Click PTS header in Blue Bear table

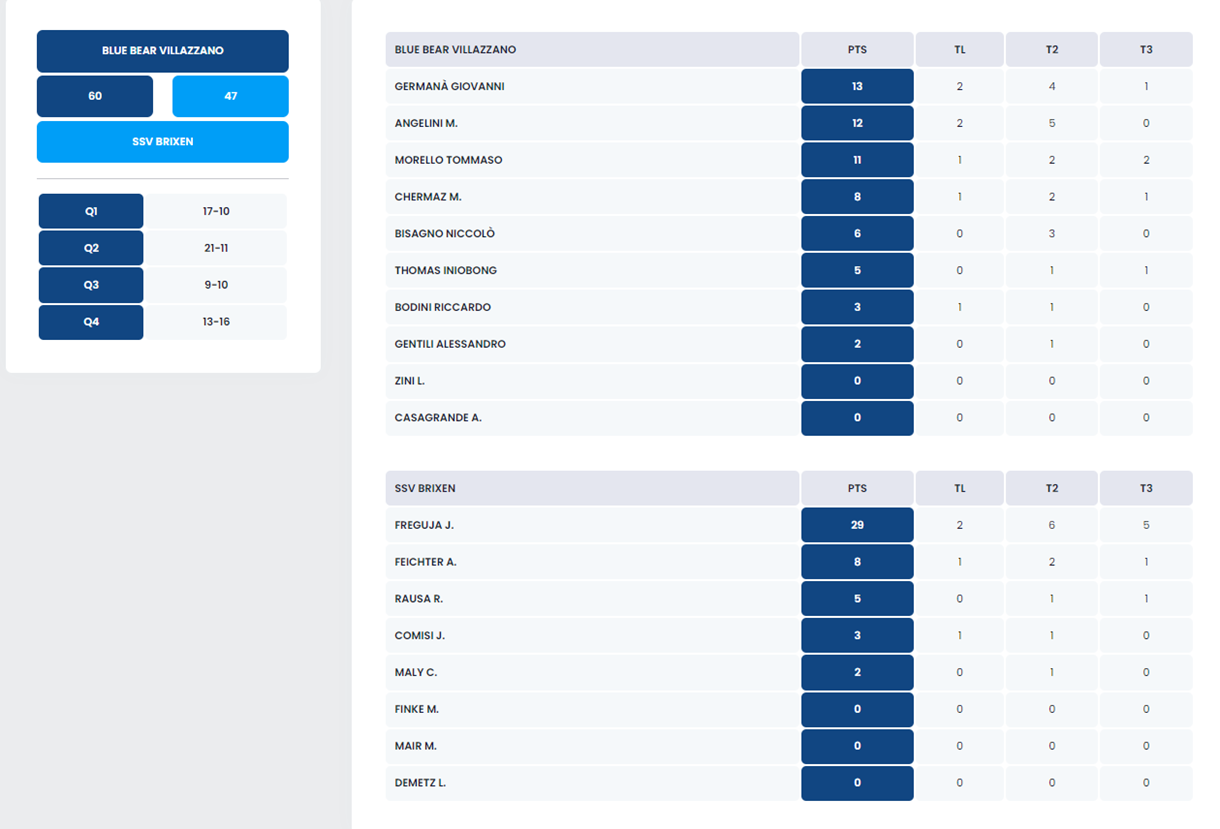tap(857, 49)
